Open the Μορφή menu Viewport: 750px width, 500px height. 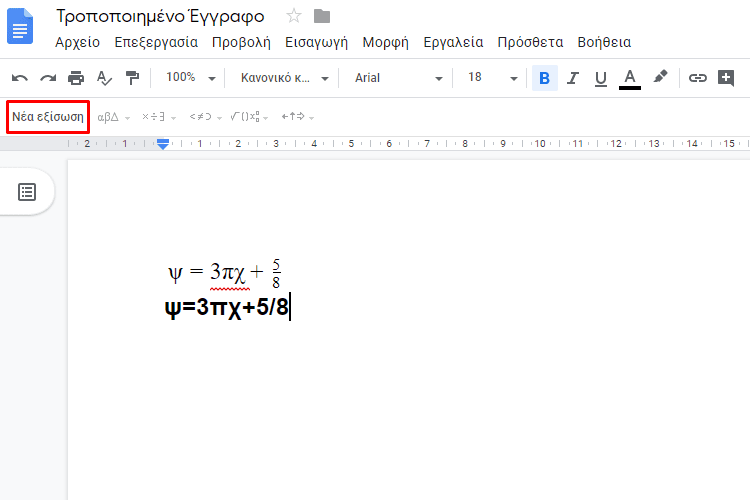[382, 42]
